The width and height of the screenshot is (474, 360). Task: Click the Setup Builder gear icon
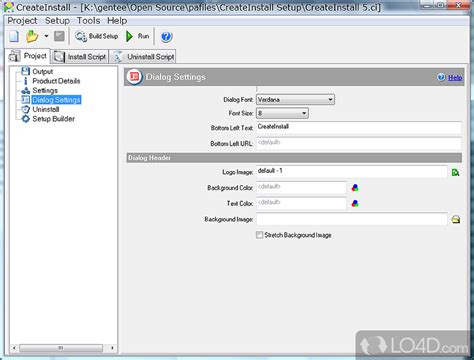(25, 119)
